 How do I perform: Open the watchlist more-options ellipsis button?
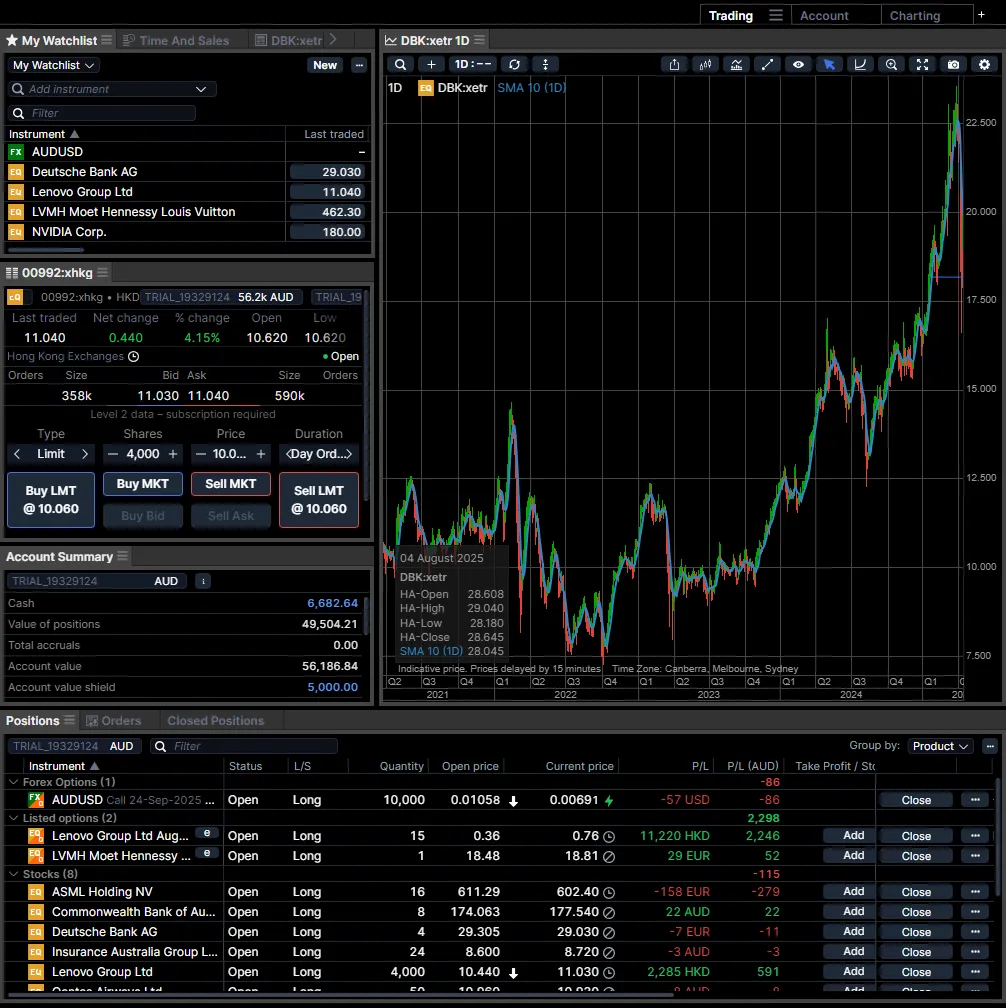tap(359, 65)
